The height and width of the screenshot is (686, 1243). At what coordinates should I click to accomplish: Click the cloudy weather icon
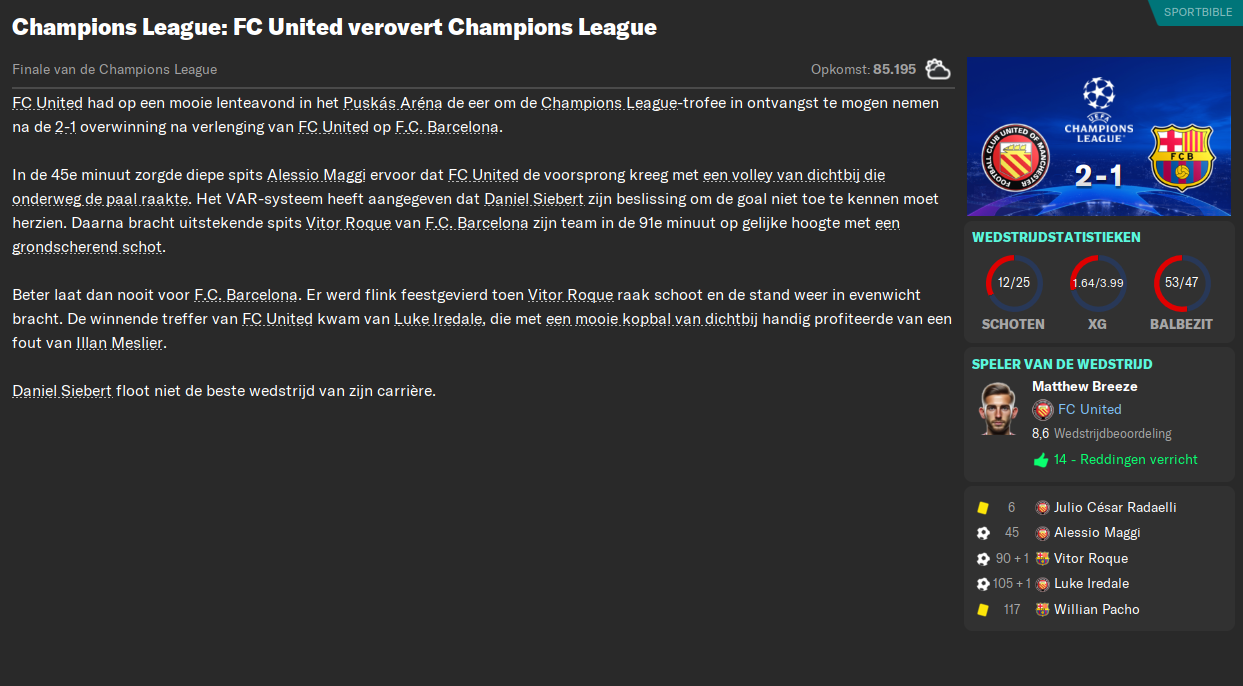[938, 69]
